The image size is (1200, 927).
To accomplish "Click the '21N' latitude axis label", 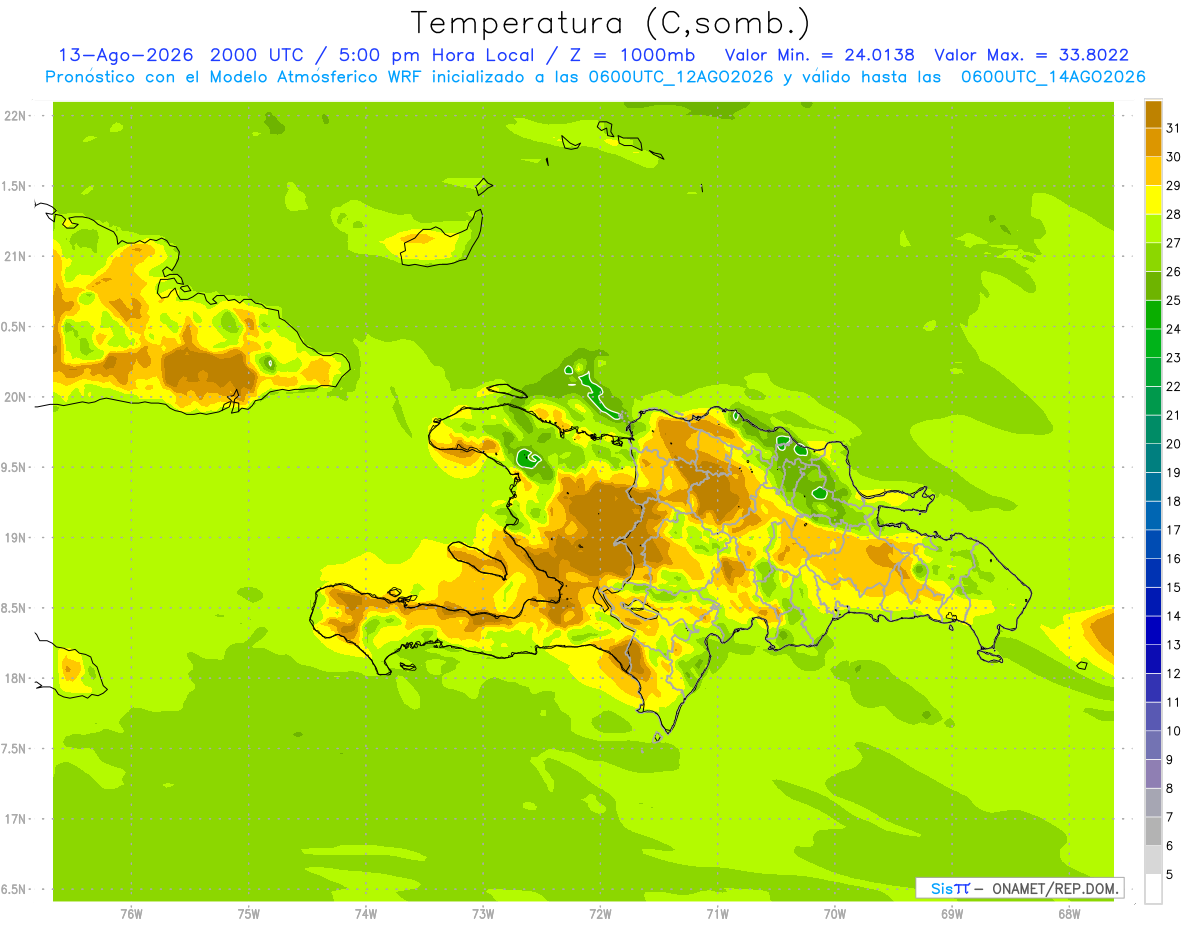I will 16,256.
